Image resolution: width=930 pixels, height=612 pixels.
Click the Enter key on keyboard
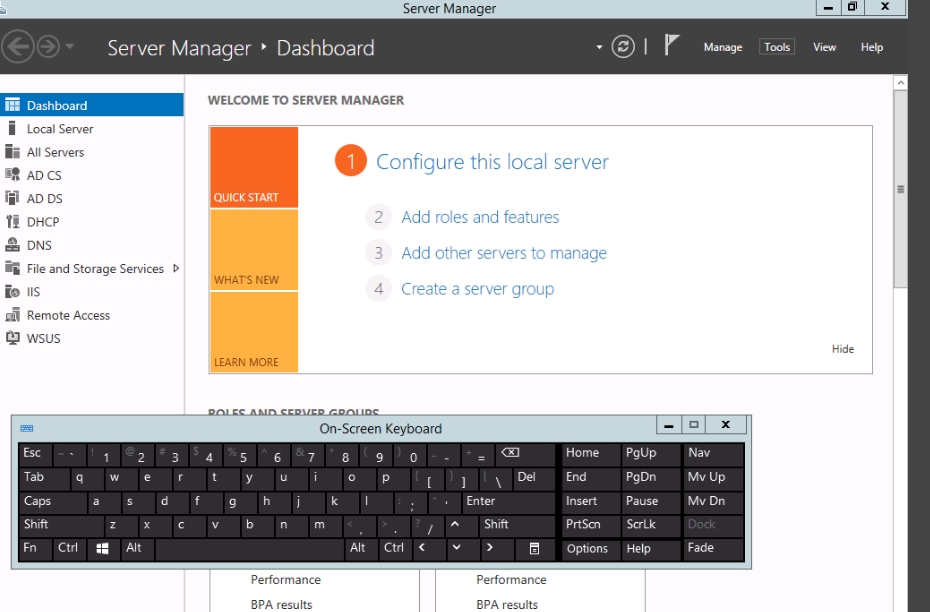[x=508, y=502]
